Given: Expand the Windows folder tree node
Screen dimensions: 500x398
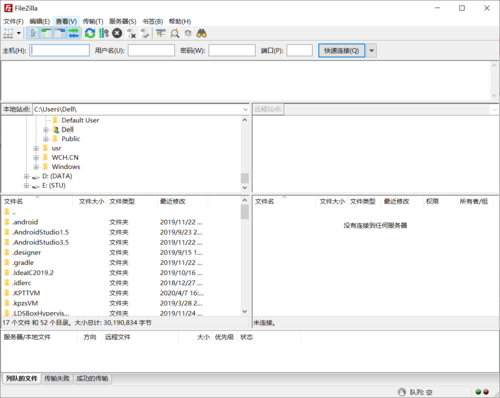Looking at the screenshot, I should 36,167.
